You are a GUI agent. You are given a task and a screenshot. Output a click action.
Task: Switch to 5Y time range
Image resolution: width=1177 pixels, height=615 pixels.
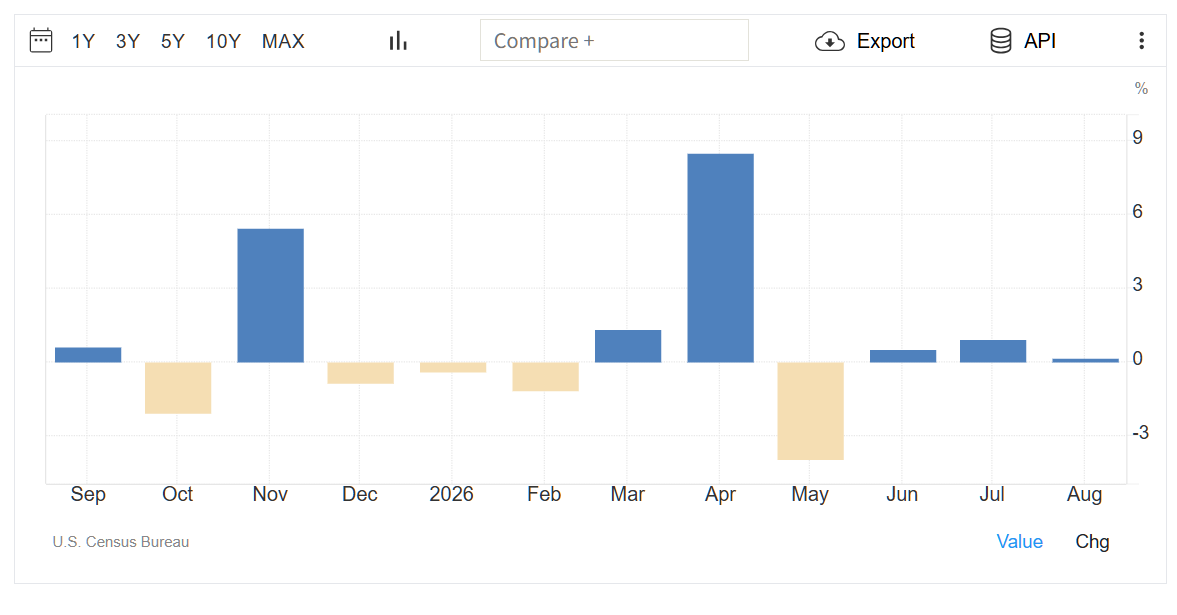173,41
